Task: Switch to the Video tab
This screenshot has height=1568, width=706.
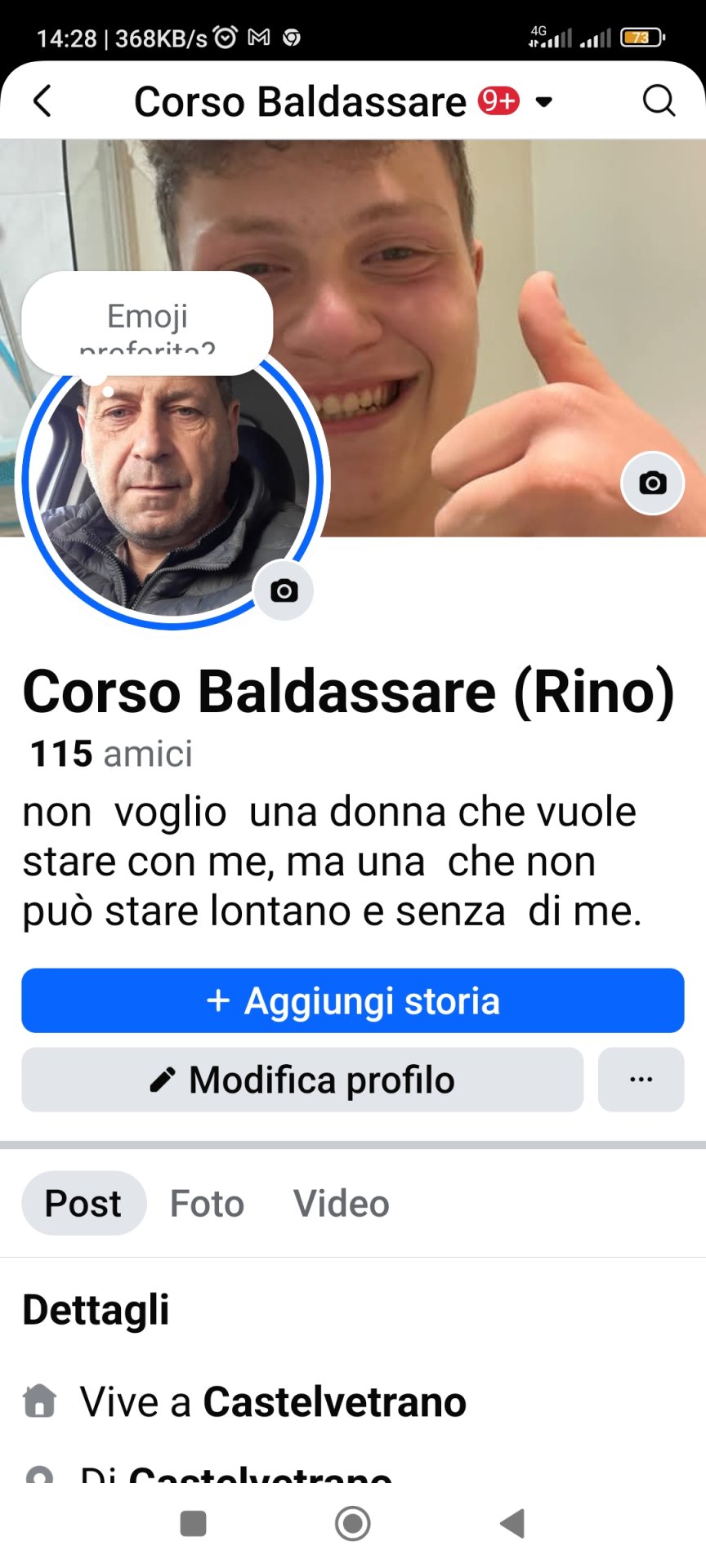Action: [x=342, y=1203]
